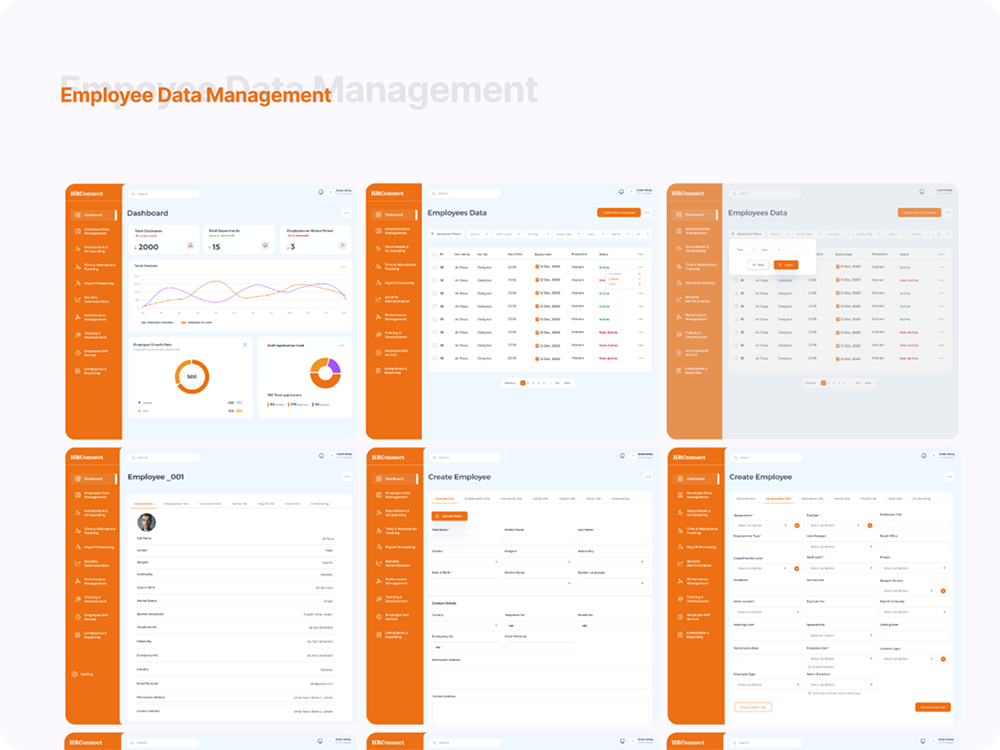Image resolution: width=1000 pixels, height=750 pixels.
Task: Click the Move to Back Tab button
Action: (x=753, y=707)
